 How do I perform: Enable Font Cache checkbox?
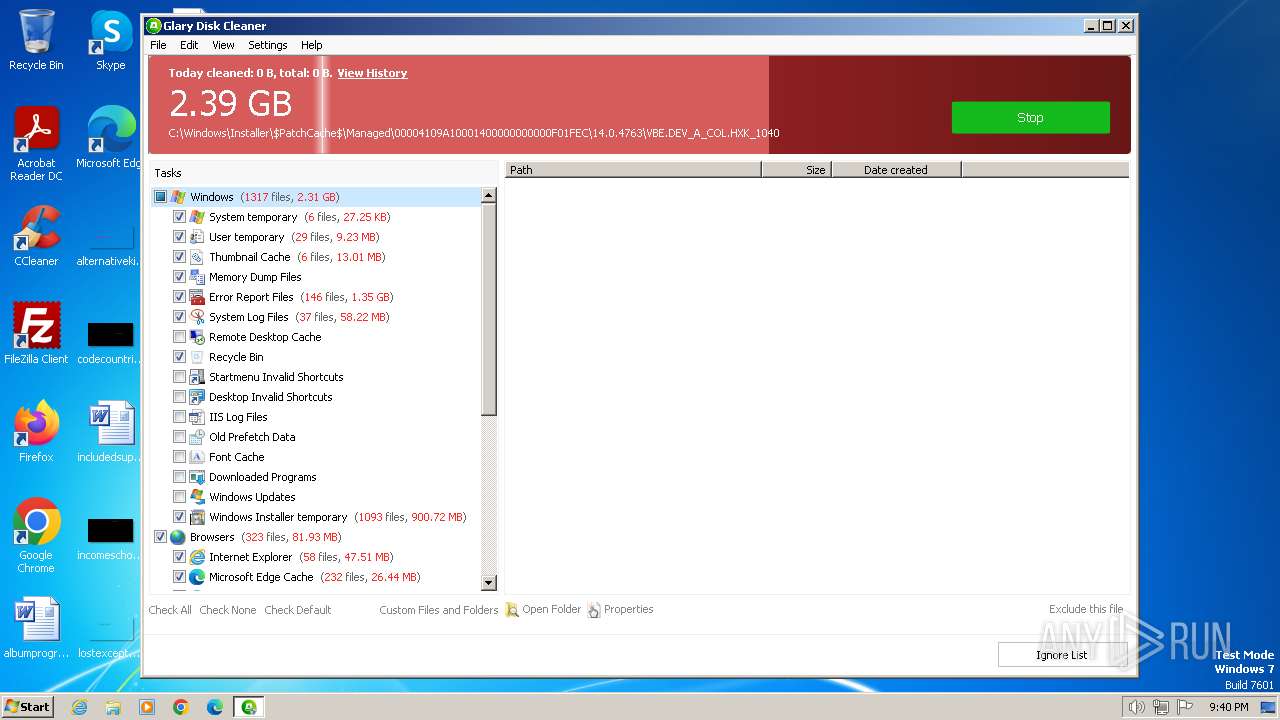pos(179,457)
